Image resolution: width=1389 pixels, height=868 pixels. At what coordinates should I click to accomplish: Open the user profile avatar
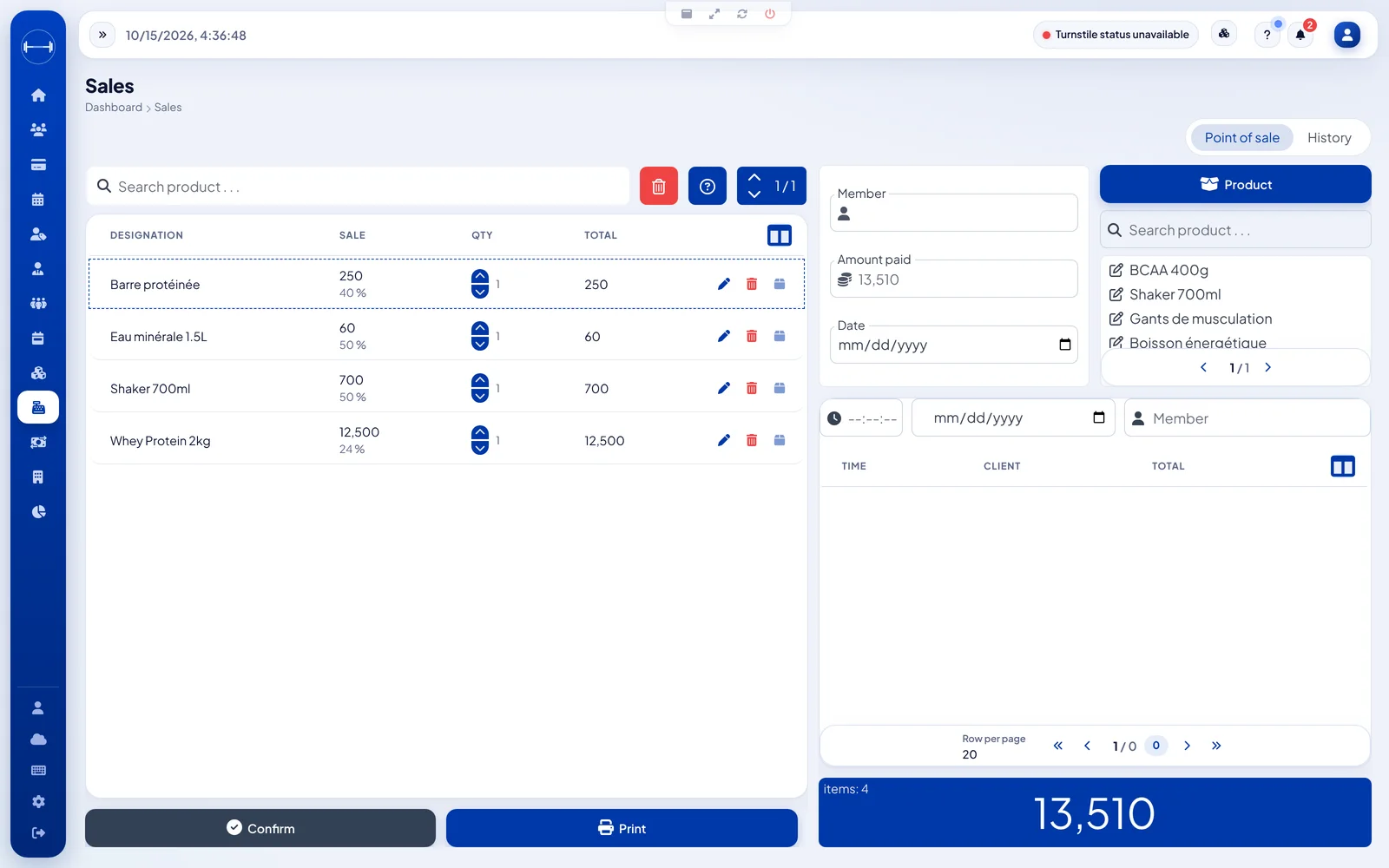point(1347,35)
